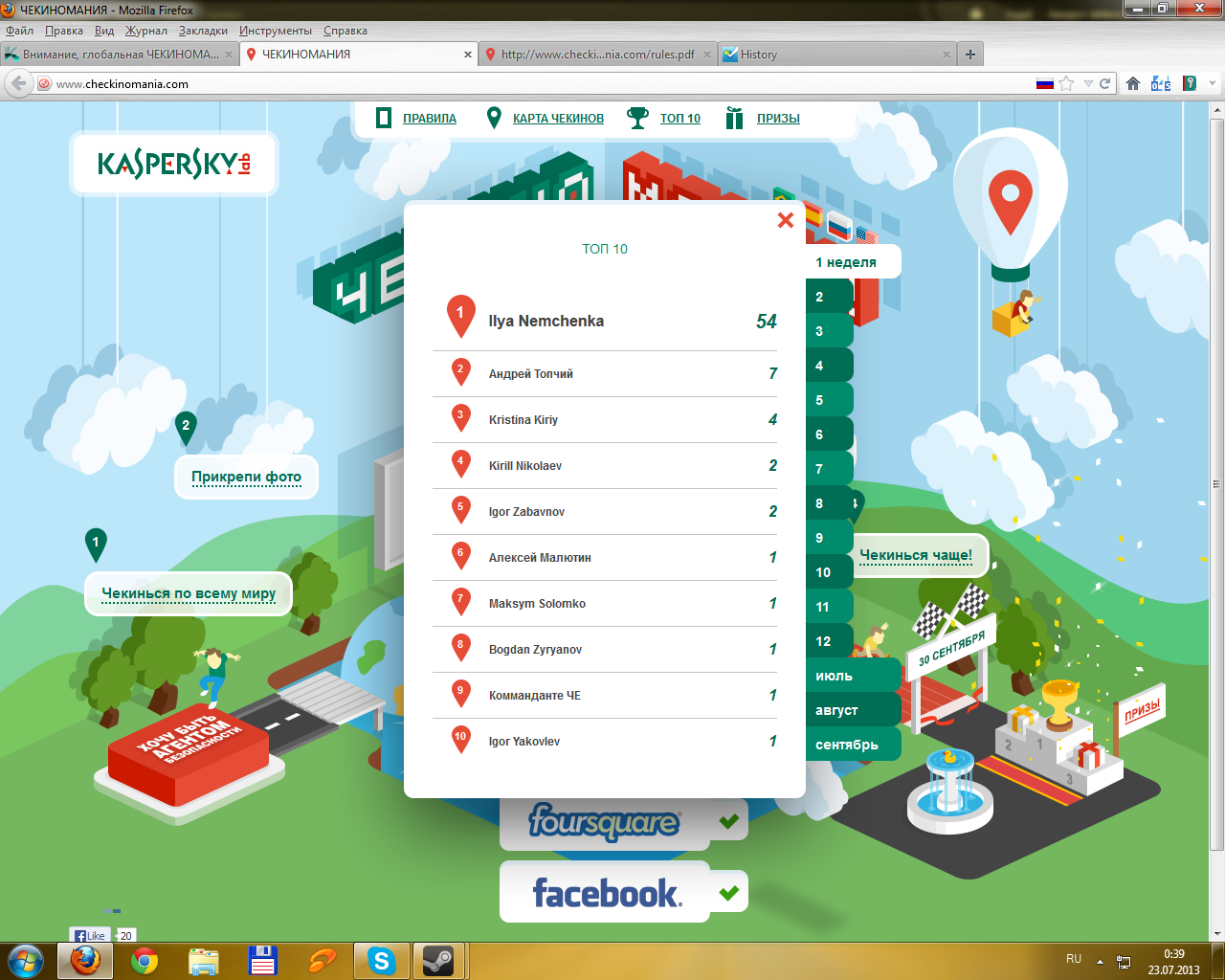Viewport: 1225px width, 980px height.
Task: Select week 2 tab
Action: coord(829,297)
